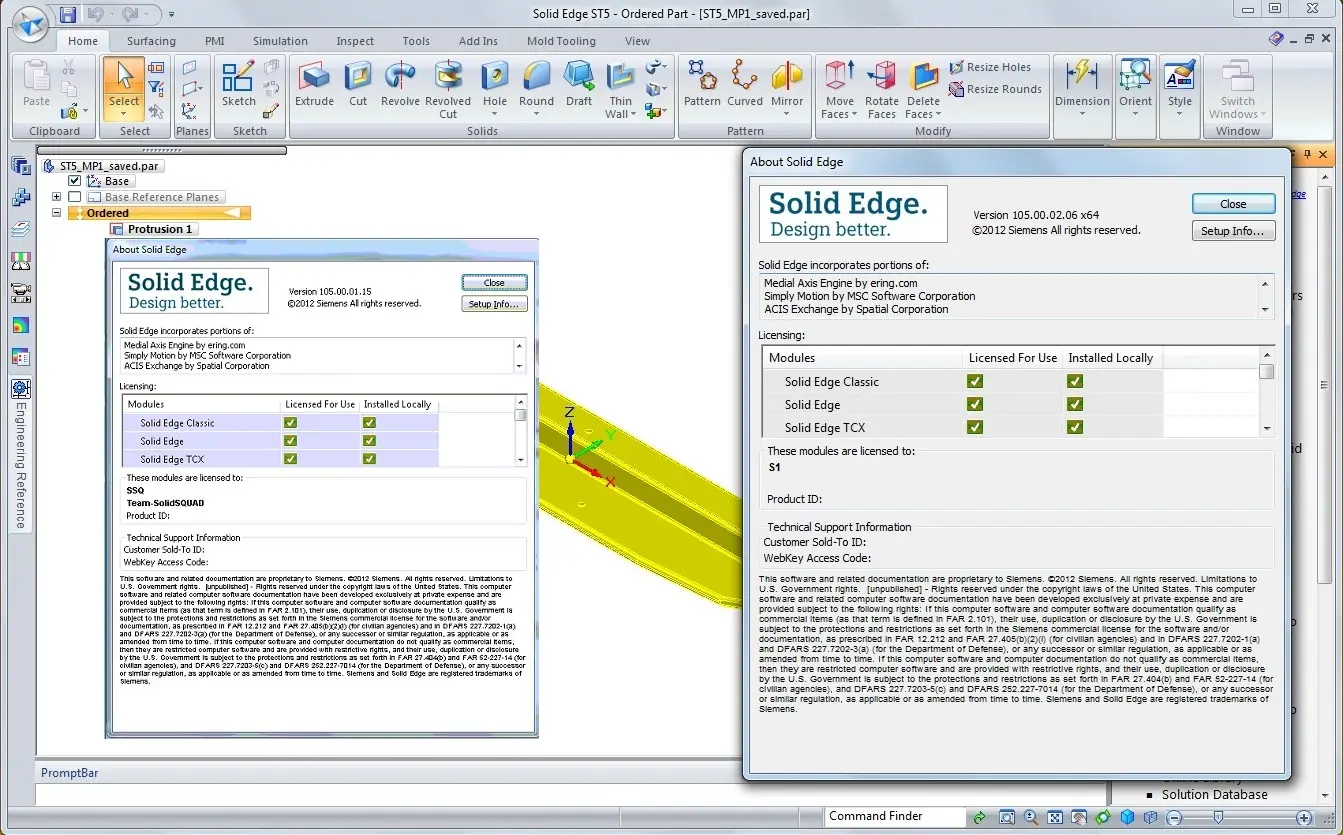
Task: Switch to the Surfacing ribbon tab
Action: pyautogui.click(x=151, y=41)
